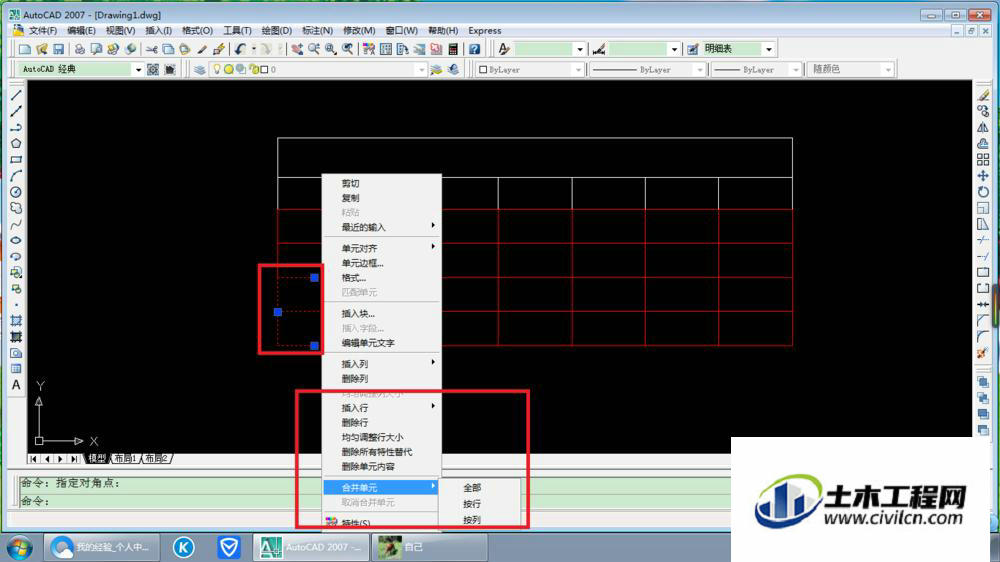The width and height of the screenshot is (1000, 562).
Task: Switch to the 布局1 tab
Action: point(125,458)
